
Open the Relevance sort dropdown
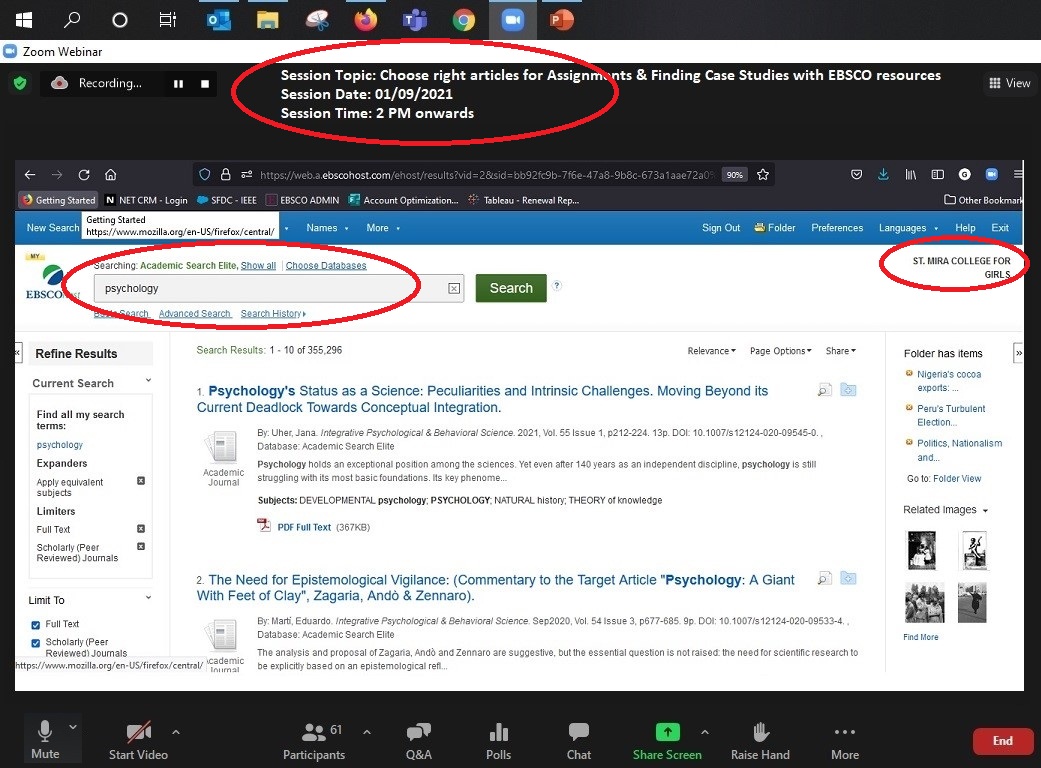point(711,351)
